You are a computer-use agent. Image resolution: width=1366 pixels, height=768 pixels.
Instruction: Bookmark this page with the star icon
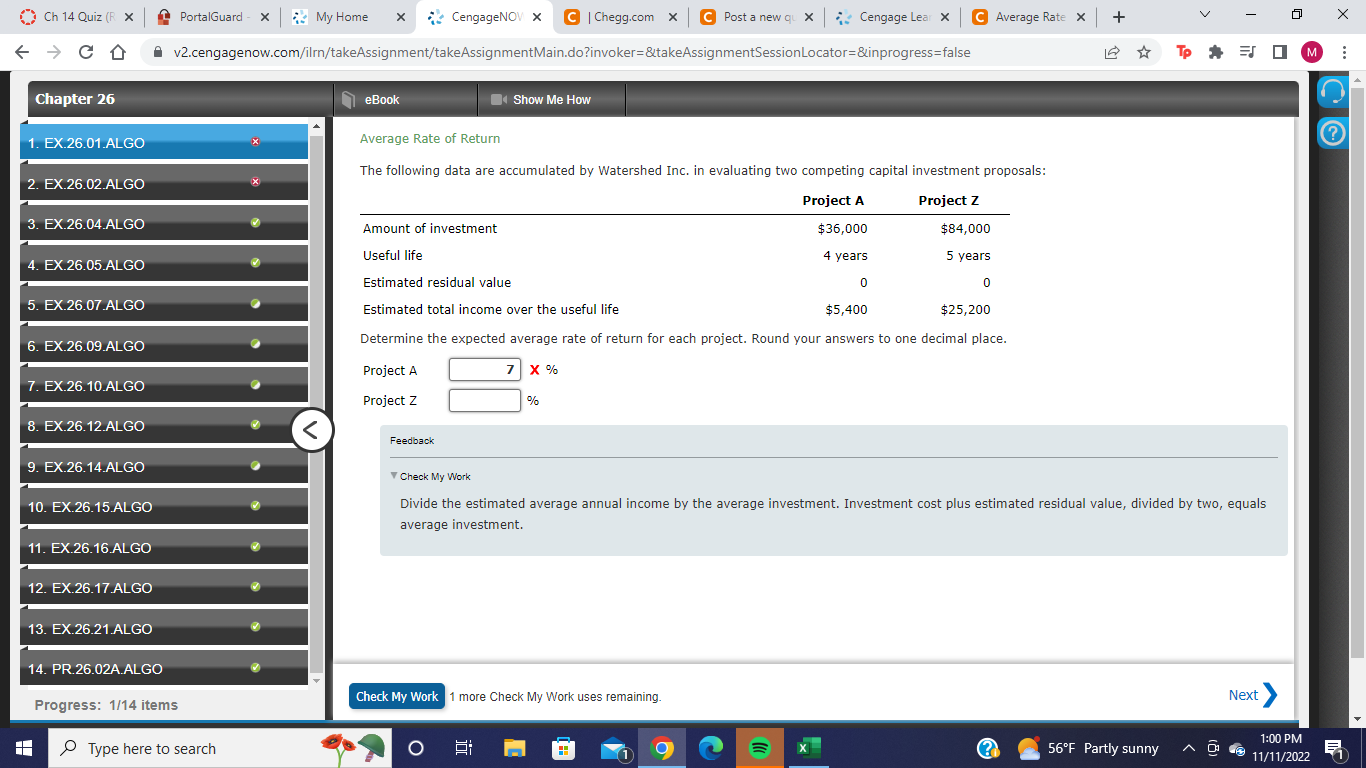[1143, 52]
